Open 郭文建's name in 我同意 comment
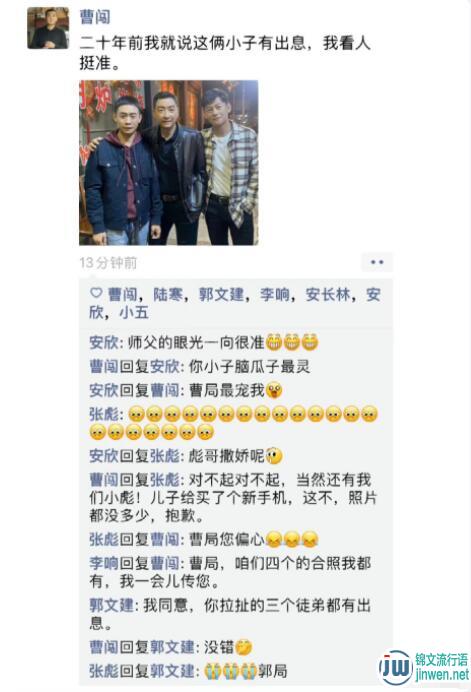471x692 pixels. [x=112, y=605]
